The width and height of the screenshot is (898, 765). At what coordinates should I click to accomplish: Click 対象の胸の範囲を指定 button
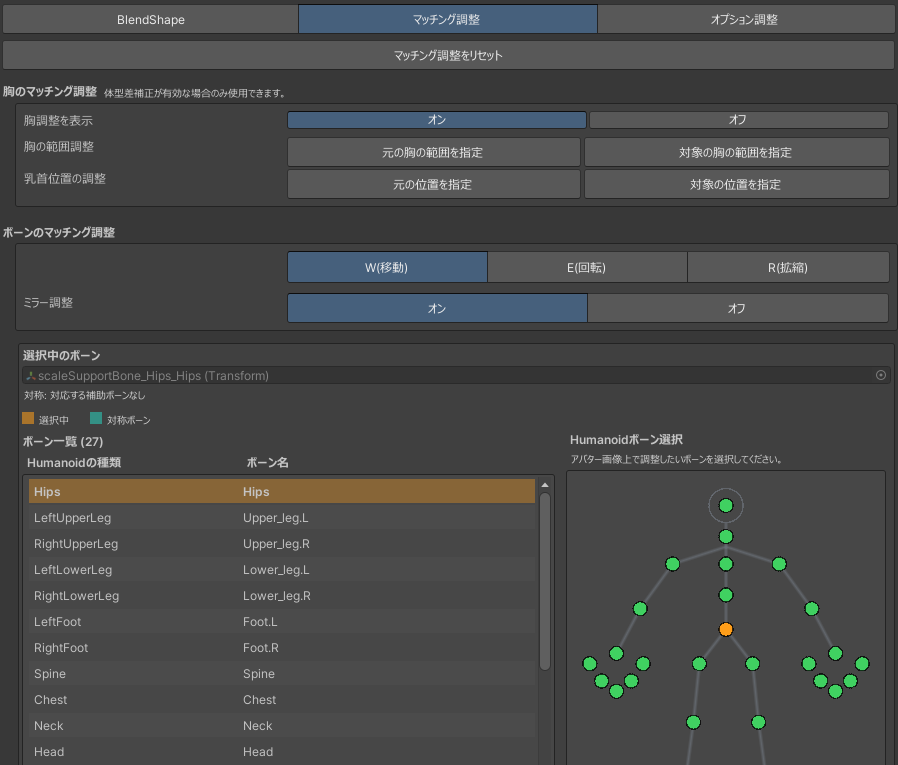736,152
